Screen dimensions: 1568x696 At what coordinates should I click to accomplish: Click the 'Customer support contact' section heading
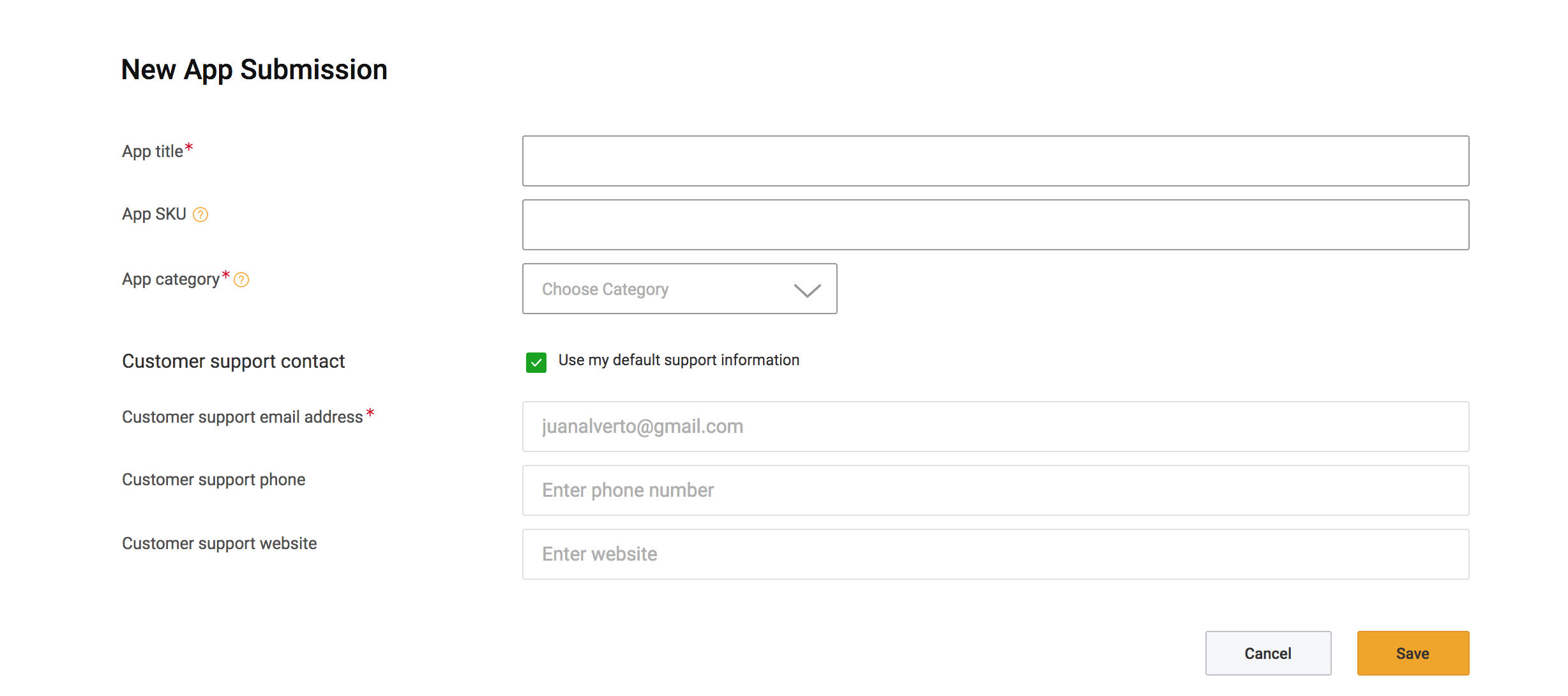click(x=234, y=361)
